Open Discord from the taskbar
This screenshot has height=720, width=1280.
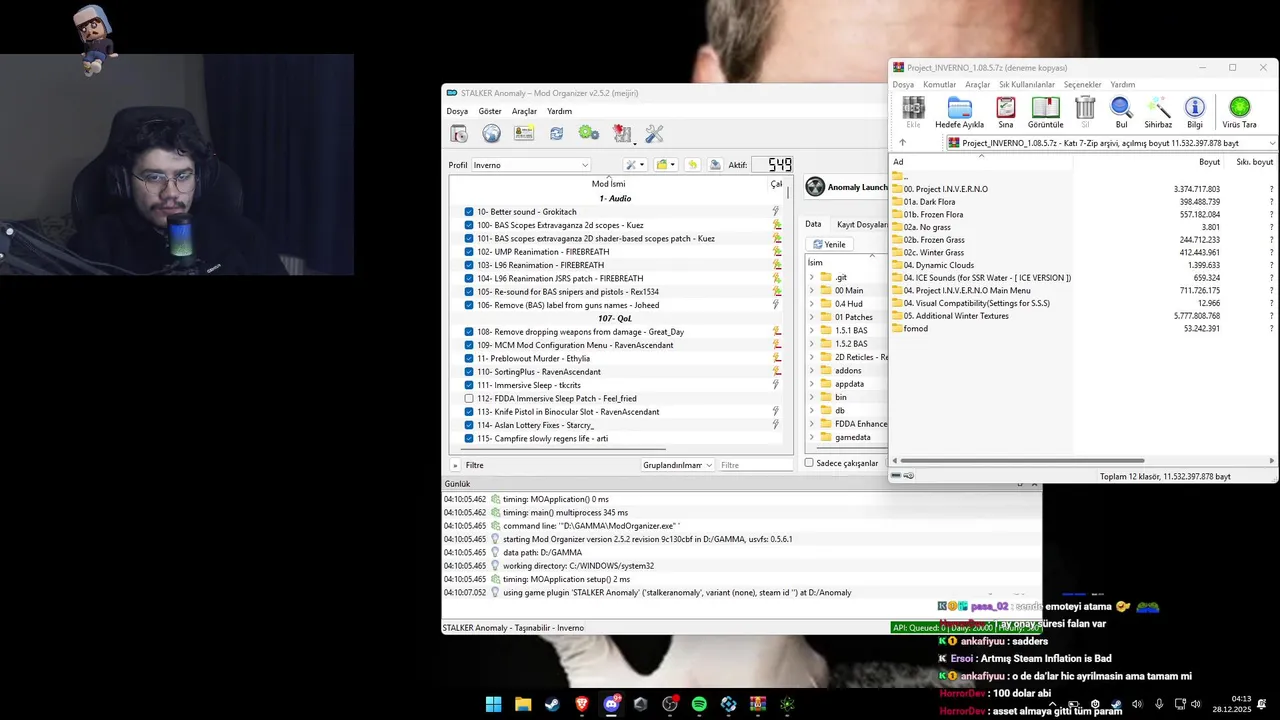point(611,704)
